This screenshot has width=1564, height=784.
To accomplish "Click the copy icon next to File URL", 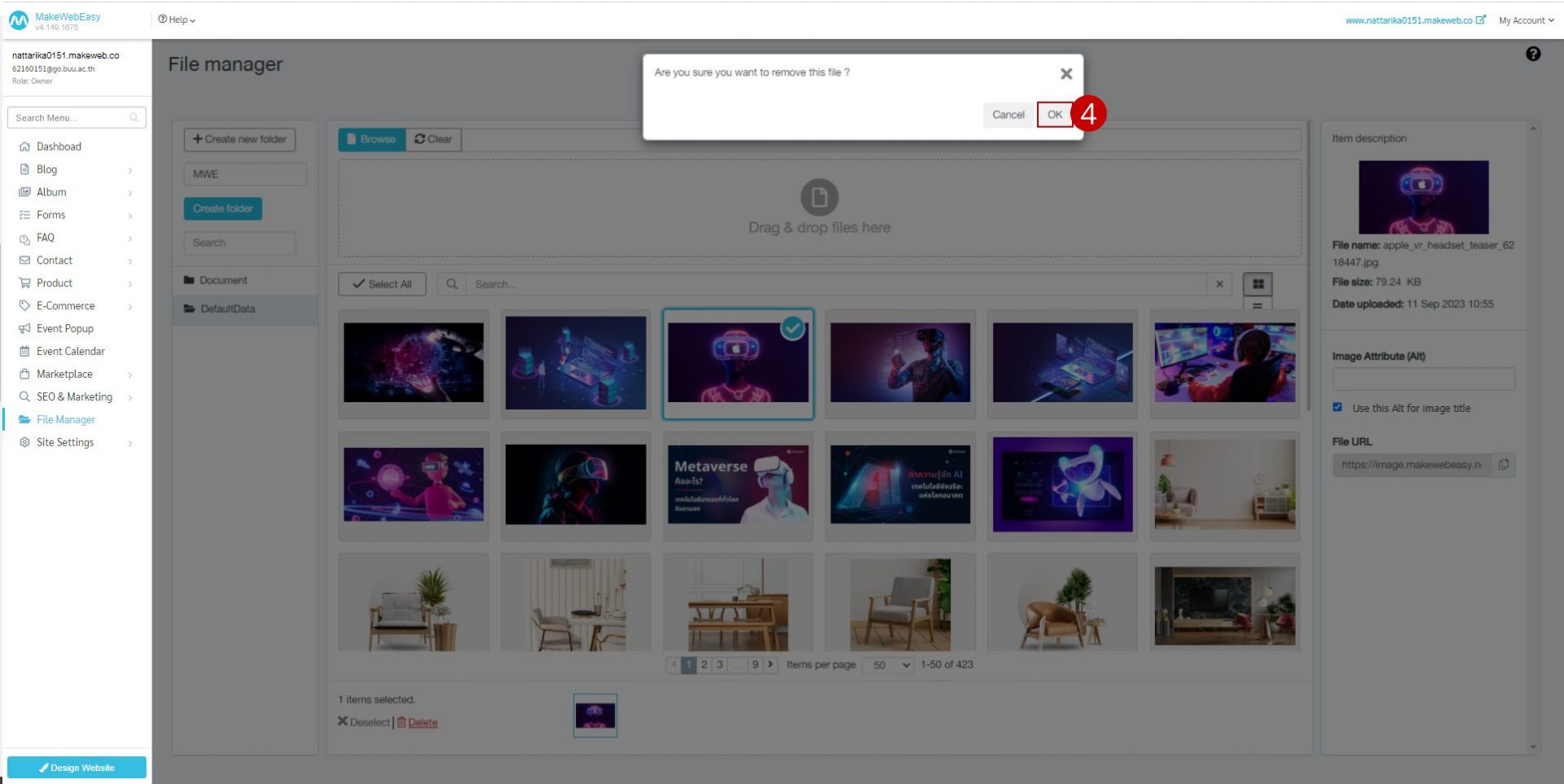I will (1505, 465).
